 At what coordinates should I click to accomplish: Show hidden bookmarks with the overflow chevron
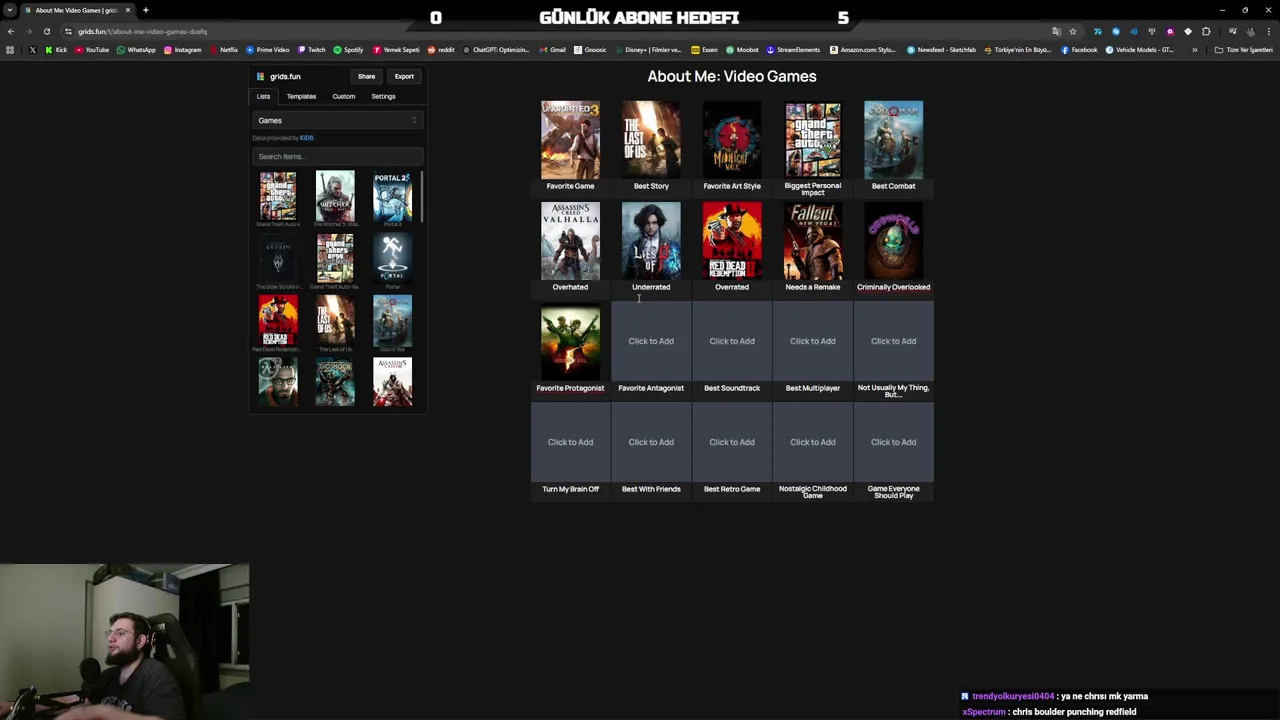pos(1194,50)
